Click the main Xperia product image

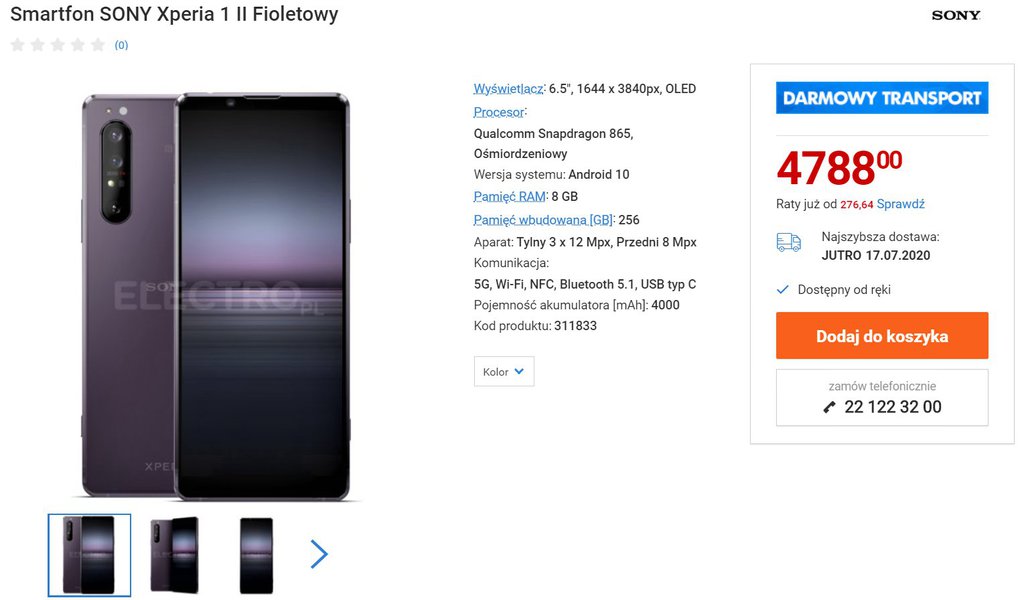click(x=215, y=295)
